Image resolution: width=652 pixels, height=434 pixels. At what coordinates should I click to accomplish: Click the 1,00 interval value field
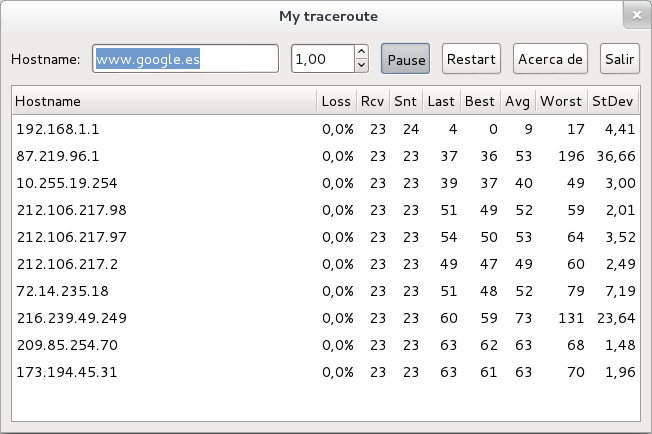(x=323, y=59)
